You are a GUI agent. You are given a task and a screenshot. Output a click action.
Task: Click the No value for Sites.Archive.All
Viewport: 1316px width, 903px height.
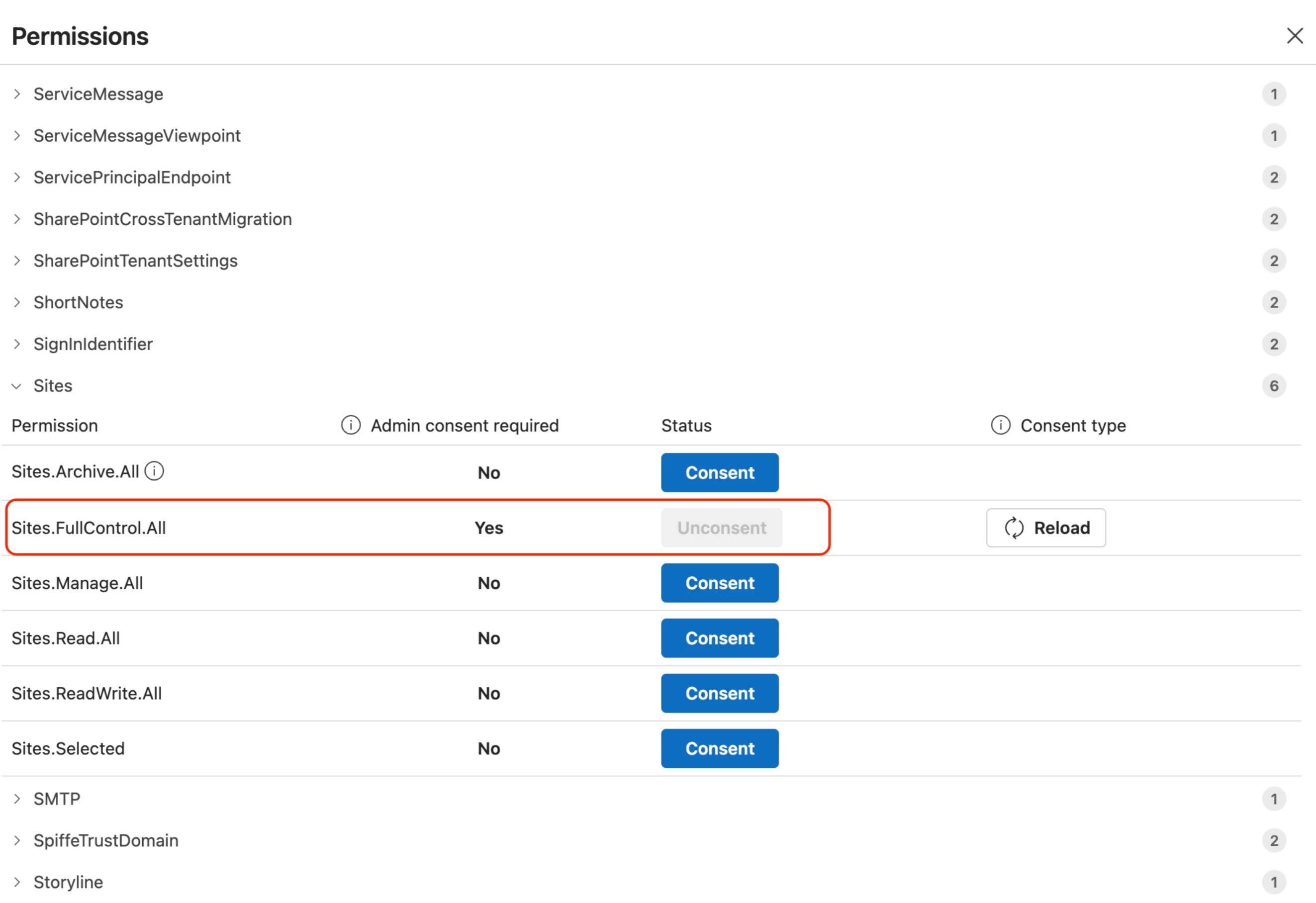(489, 473)
